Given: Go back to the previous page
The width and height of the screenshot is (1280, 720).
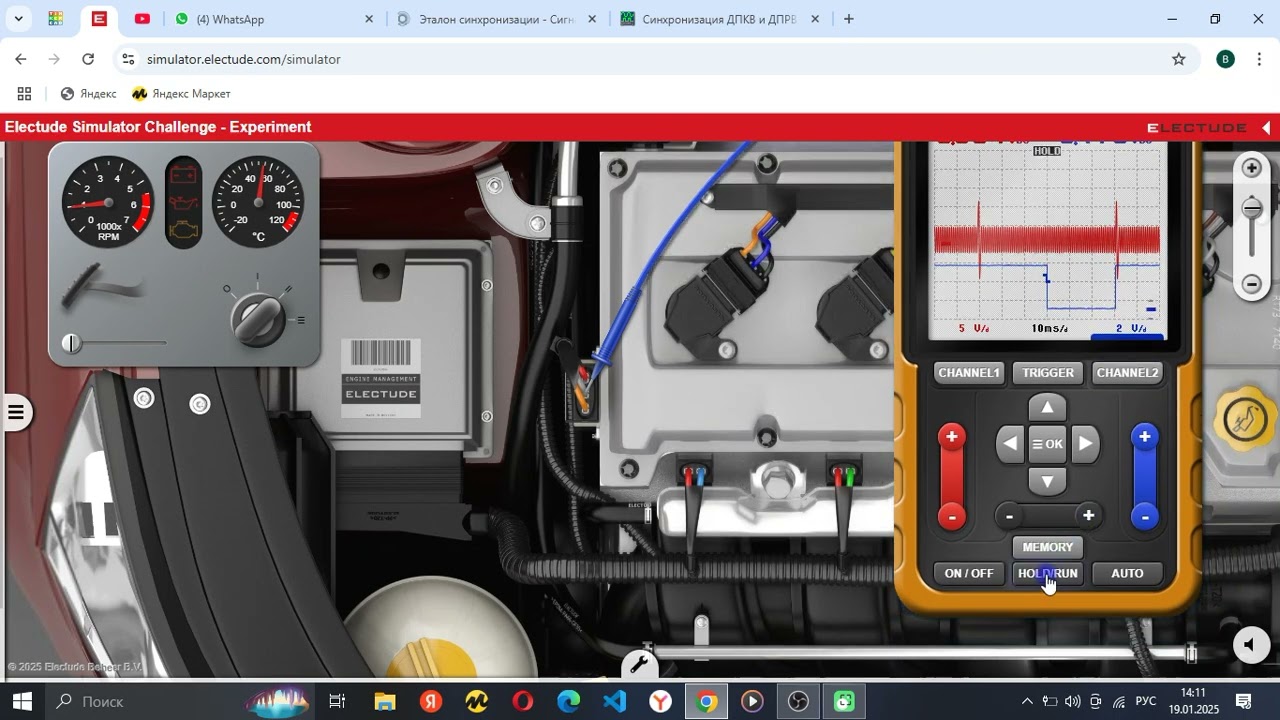Looking at the screenshot, I should (21, 59).
